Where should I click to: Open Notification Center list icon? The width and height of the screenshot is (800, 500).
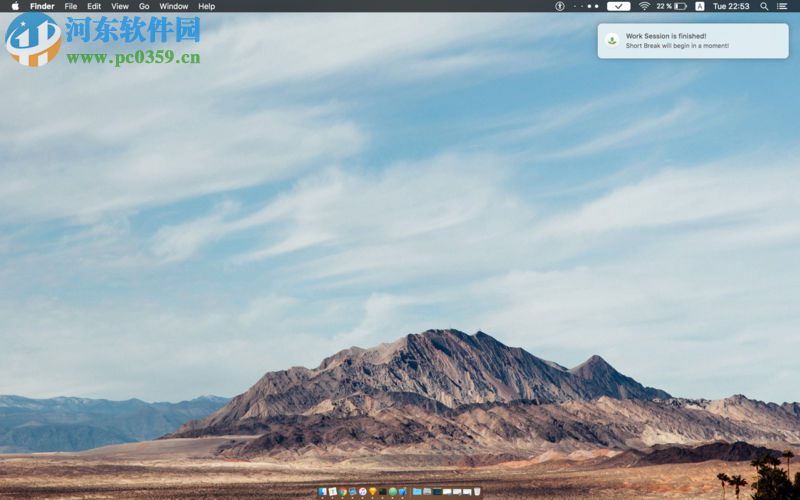click(782, 6)
